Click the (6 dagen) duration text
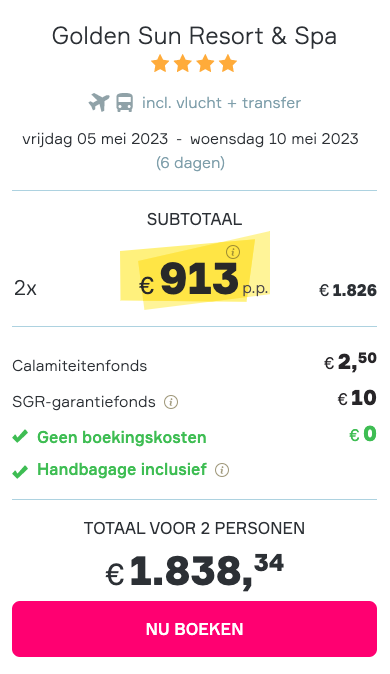 (190, 163)
